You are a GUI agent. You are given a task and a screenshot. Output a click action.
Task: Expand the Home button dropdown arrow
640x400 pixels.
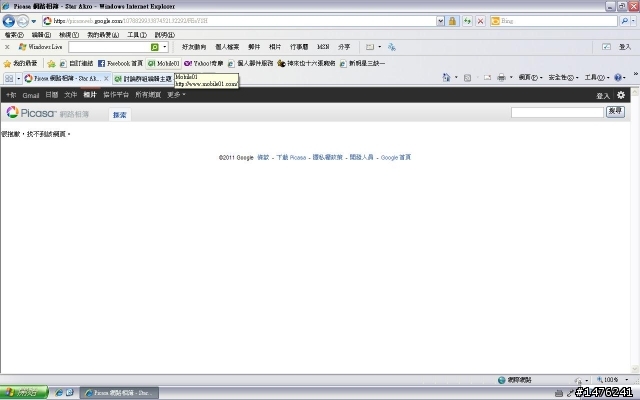pyautogui.click(x=456, y=77)
